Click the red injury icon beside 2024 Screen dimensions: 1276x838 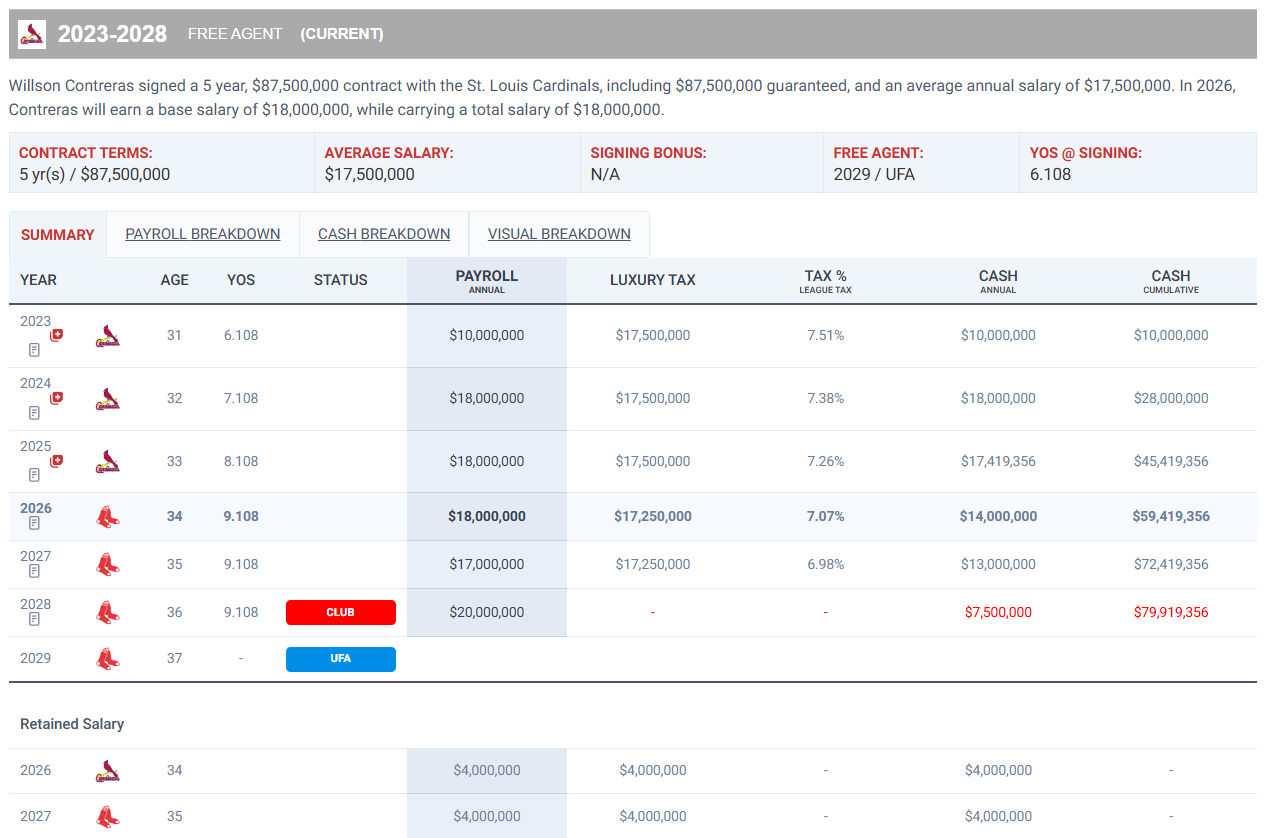(57, 397)
